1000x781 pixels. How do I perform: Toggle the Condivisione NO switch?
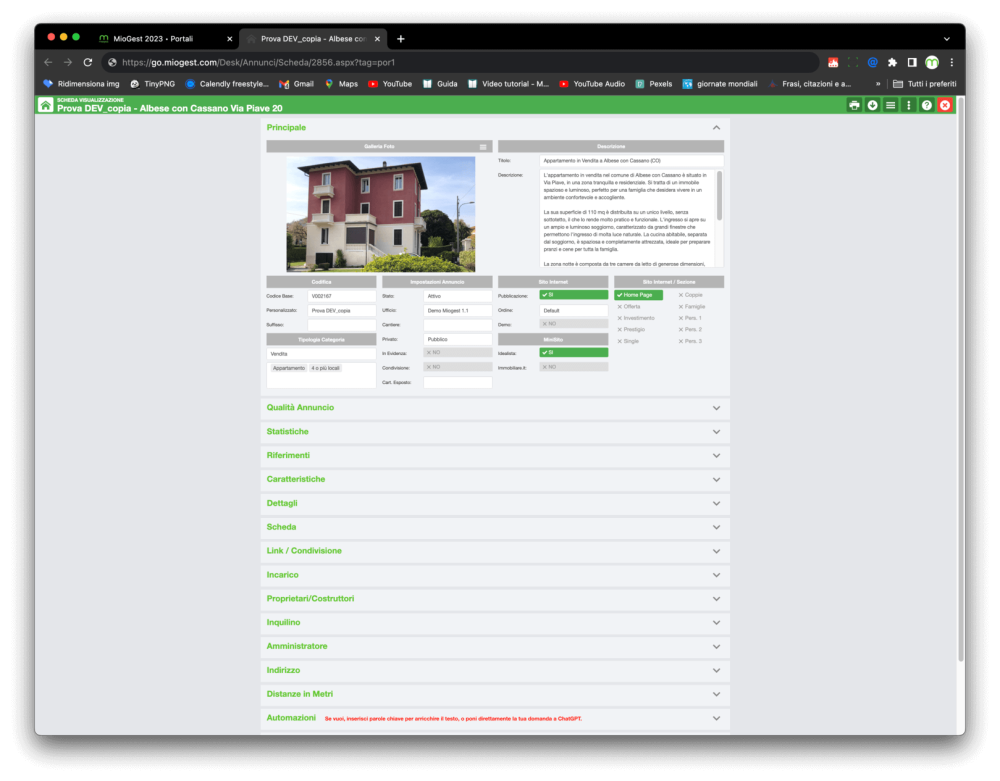coord(458,367)
